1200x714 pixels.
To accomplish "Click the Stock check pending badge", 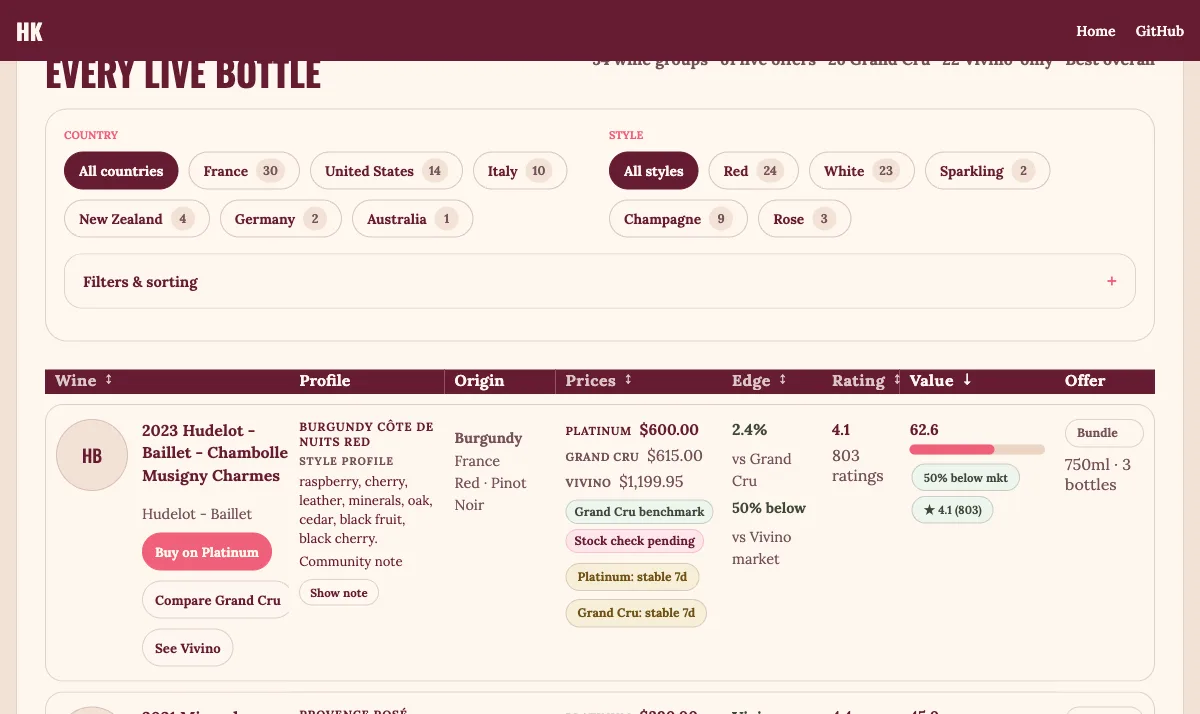I will (635, 540).
